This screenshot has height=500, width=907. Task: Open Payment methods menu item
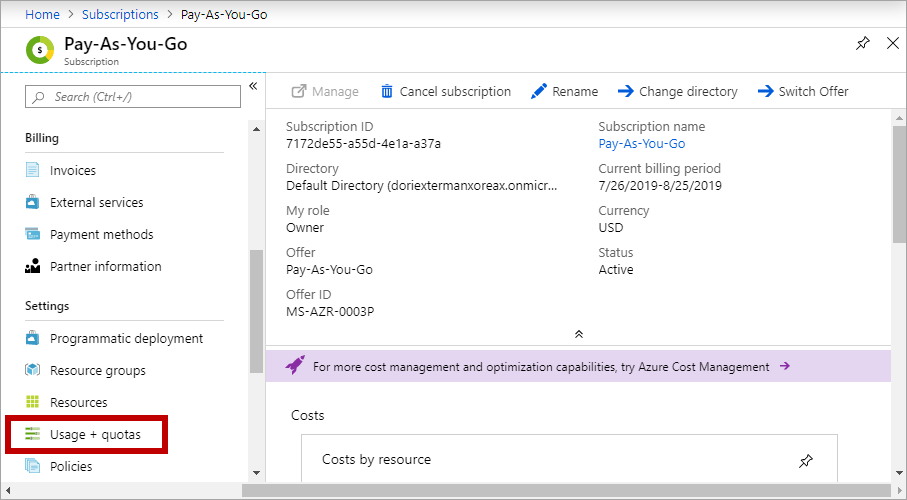102,234
